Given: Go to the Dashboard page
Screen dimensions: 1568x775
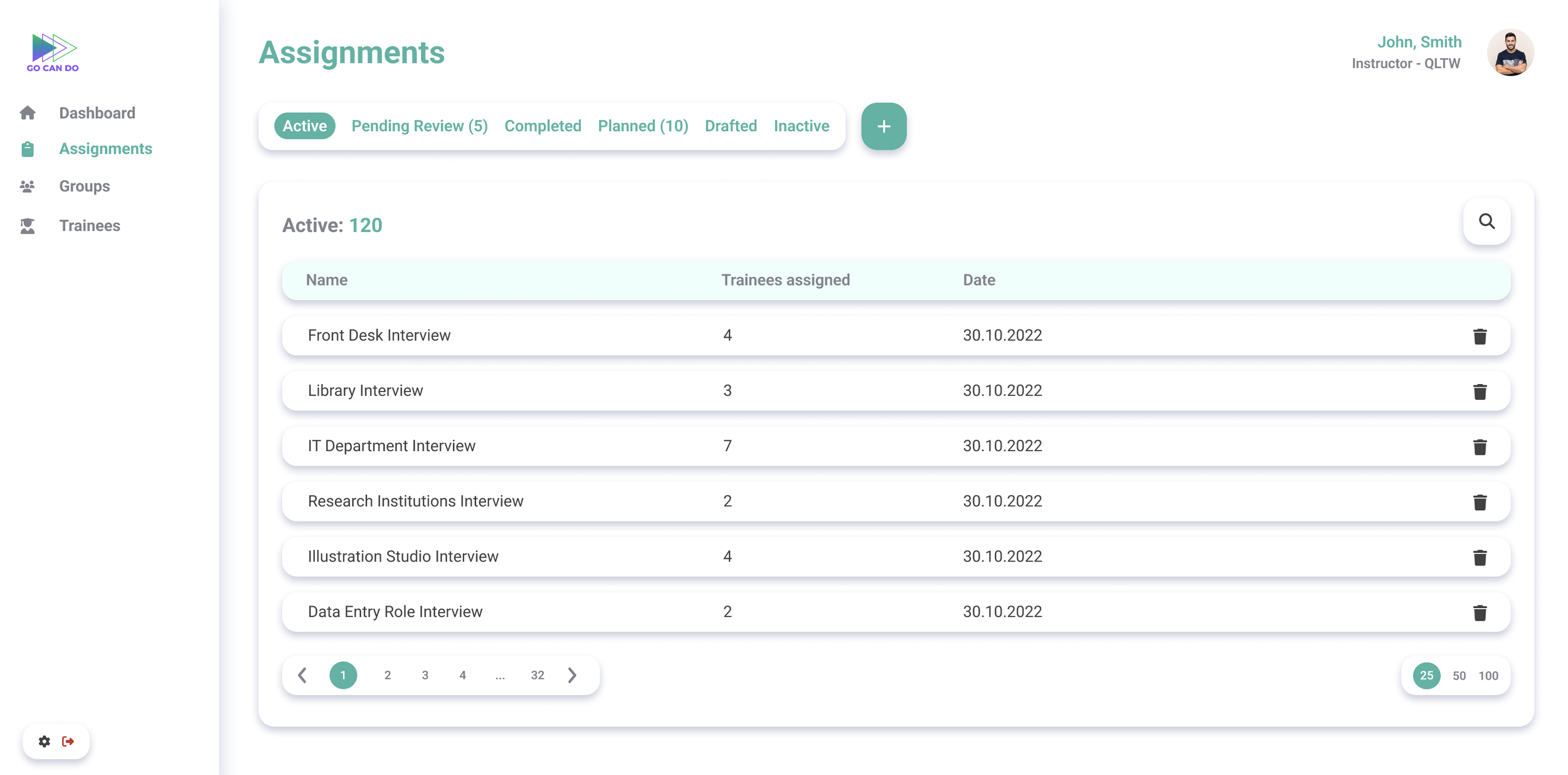Looking at the screenshot, I should [97, 113].
